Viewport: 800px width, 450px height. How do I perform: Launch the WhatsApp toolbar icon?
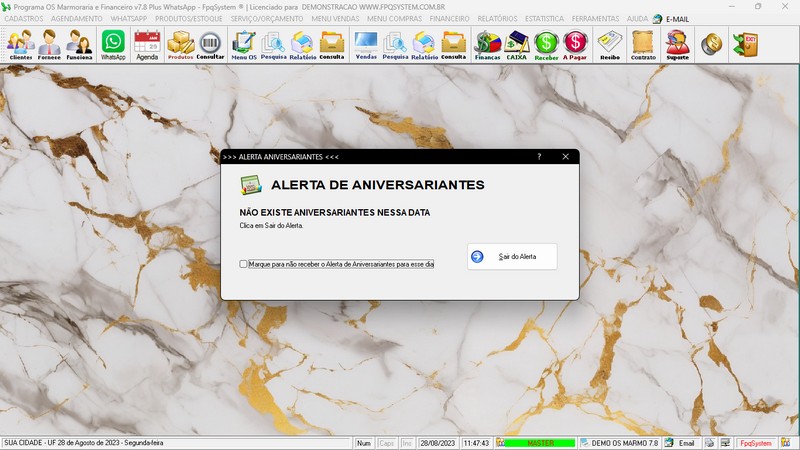coord(113,45)
